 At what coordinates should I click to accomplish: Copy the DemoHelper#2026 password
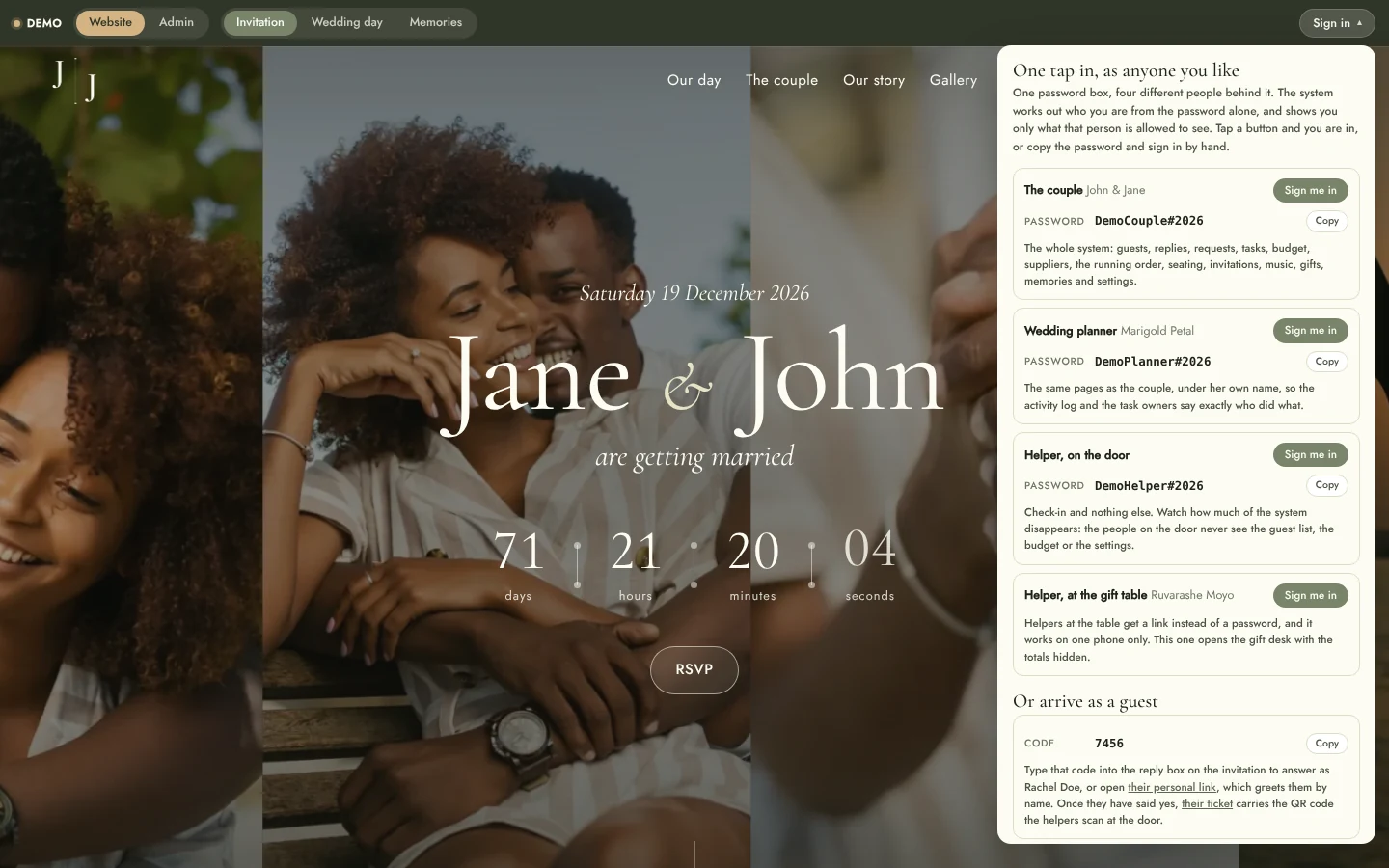(x=1327, y=485)
